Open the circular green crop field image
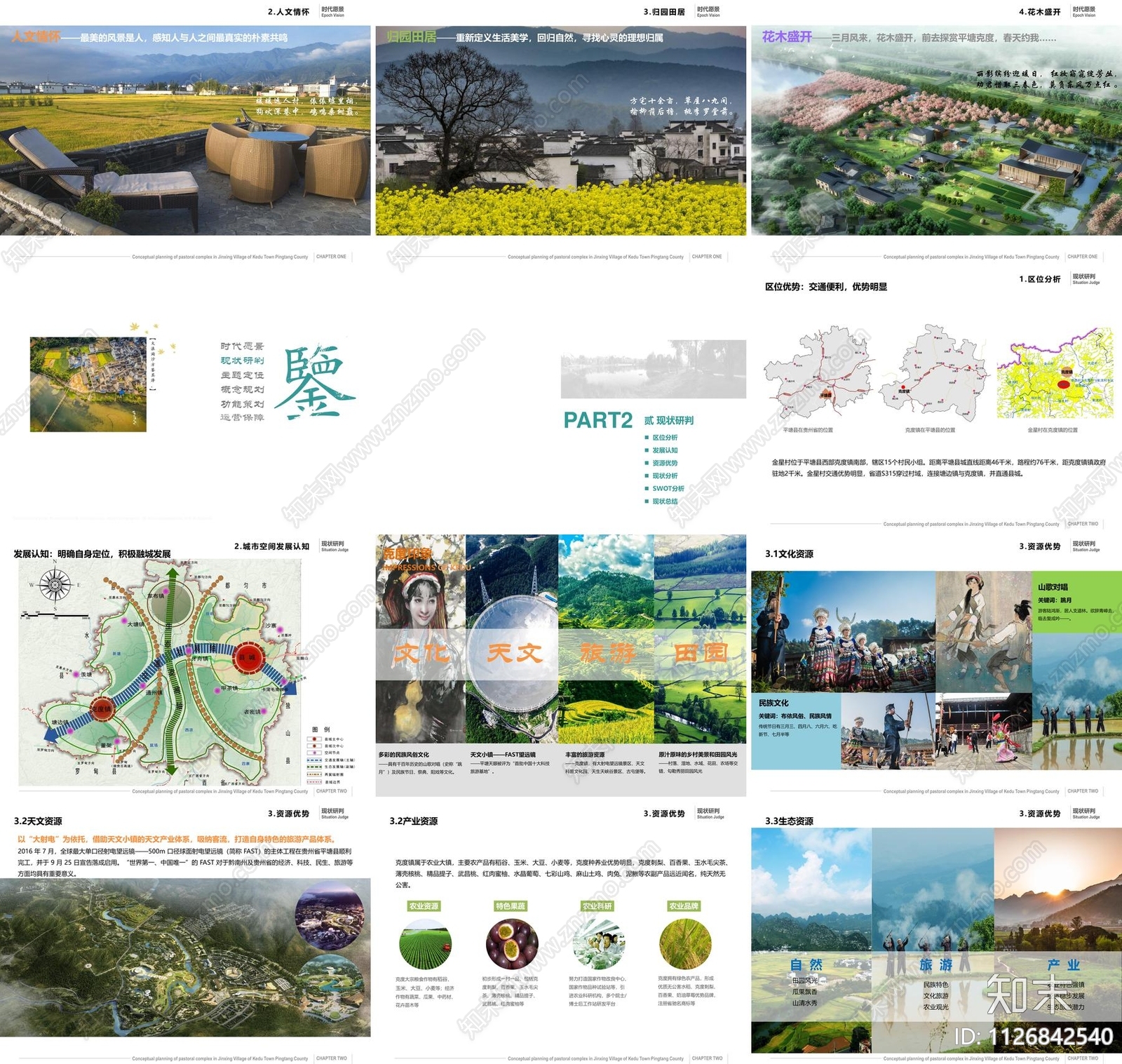The image size is (1122, 1064). tap(425, 944)
